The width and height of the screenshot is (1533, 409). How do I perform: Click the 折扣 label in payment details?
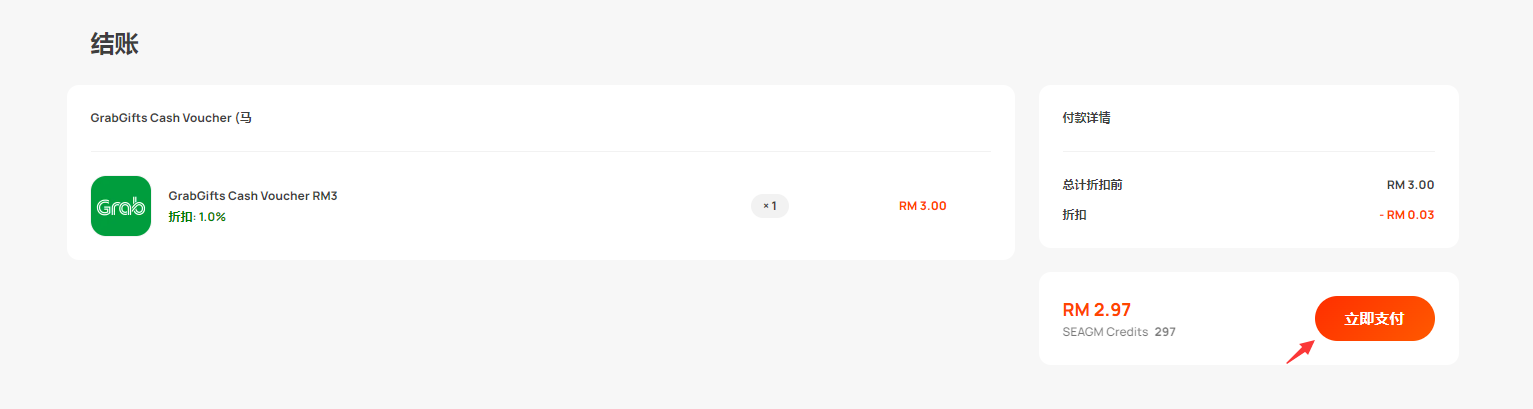[x=1074, y=215]
